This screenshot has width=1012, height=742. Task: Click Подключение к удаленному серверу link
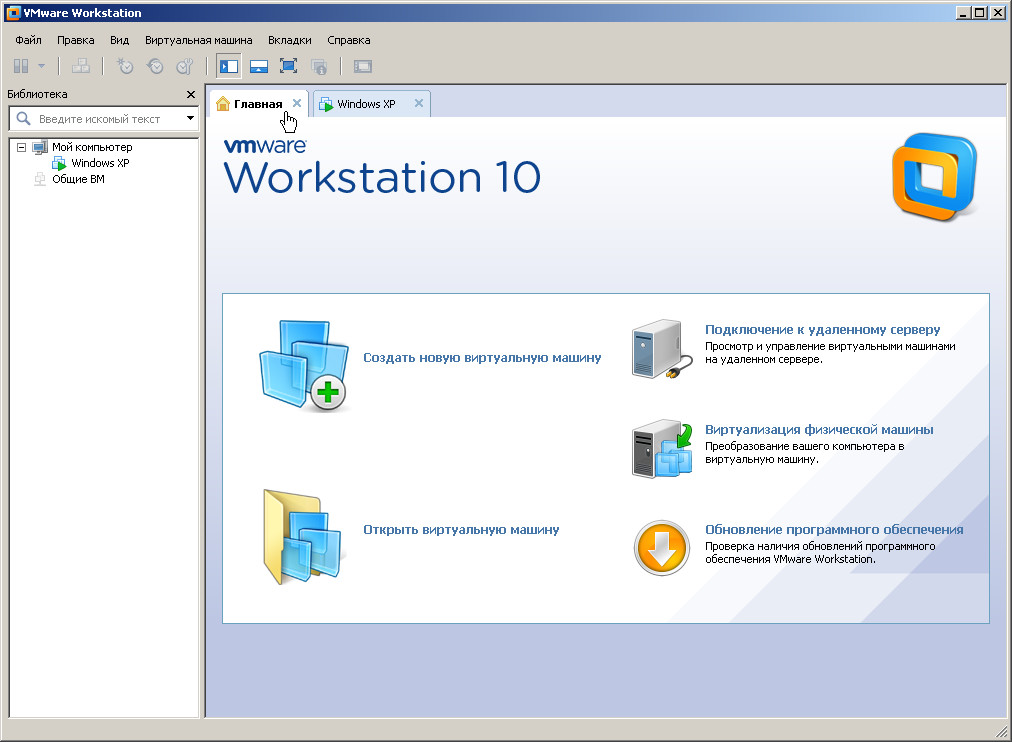pos(822,330)
